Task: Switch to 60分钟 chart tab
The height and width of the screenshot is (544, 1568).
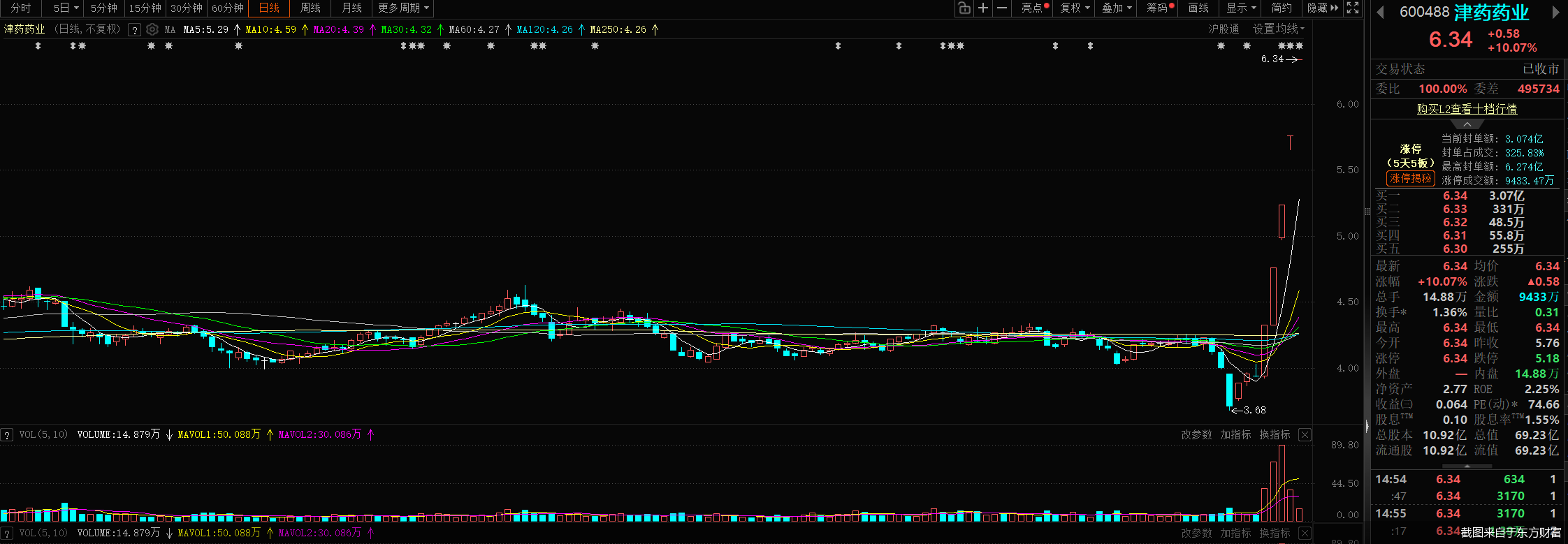Action: click(x=228, y=8)
